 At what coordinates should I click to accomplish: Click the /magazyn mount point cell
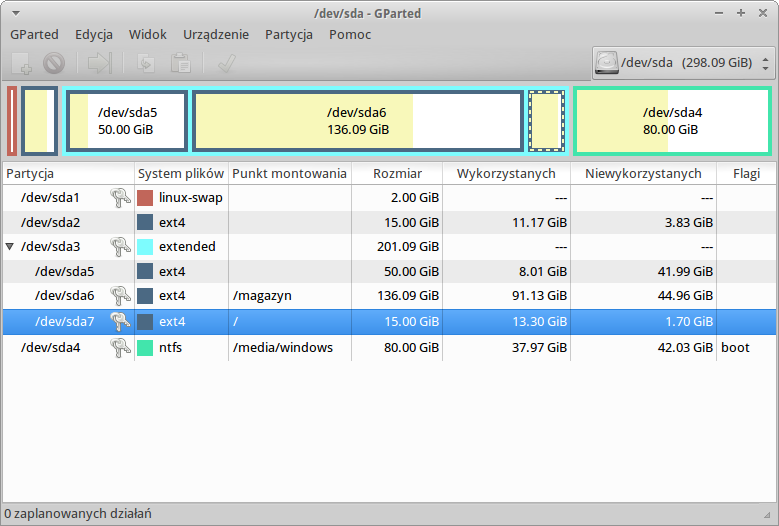(x=290, y=296)
